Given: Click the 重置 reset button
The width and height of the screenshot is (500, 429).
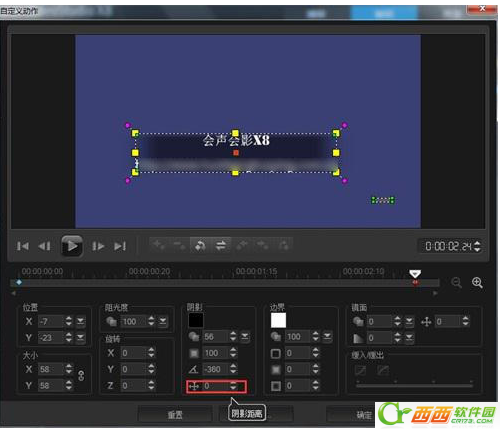Looking at the screenshot, I should 175,414.
